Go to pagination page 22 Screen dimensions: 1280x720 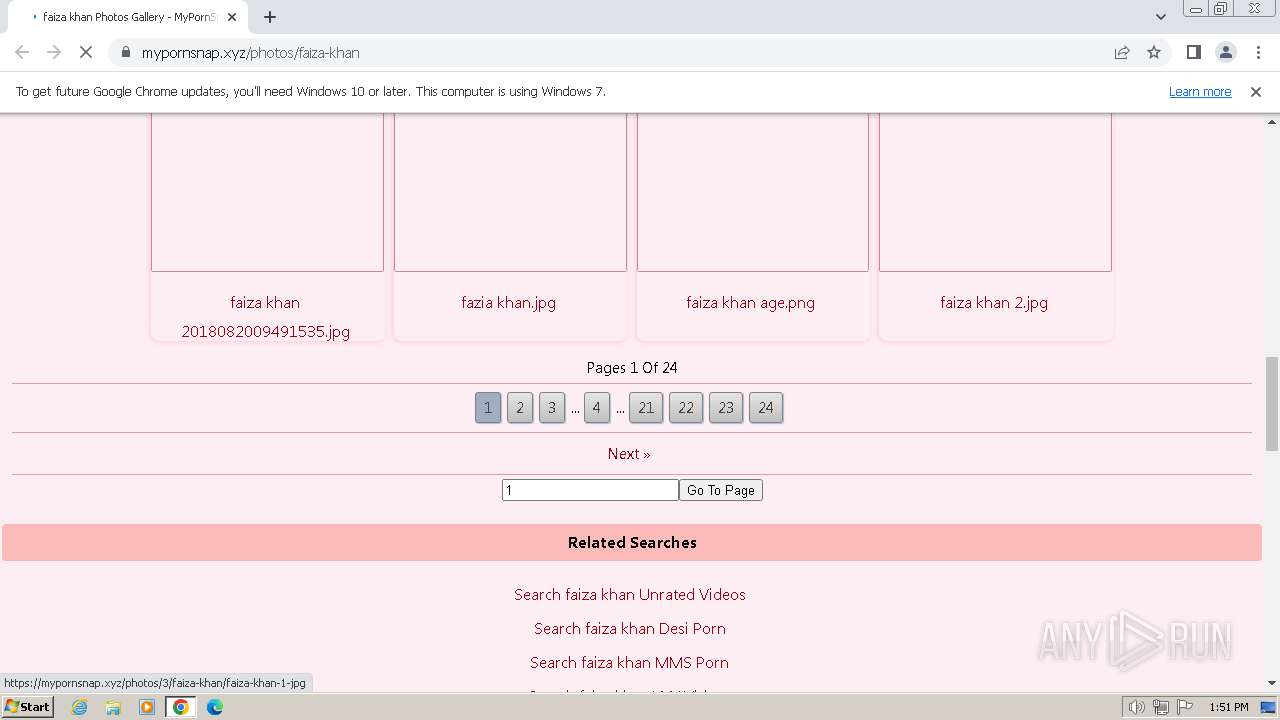(x=686, y=408)
